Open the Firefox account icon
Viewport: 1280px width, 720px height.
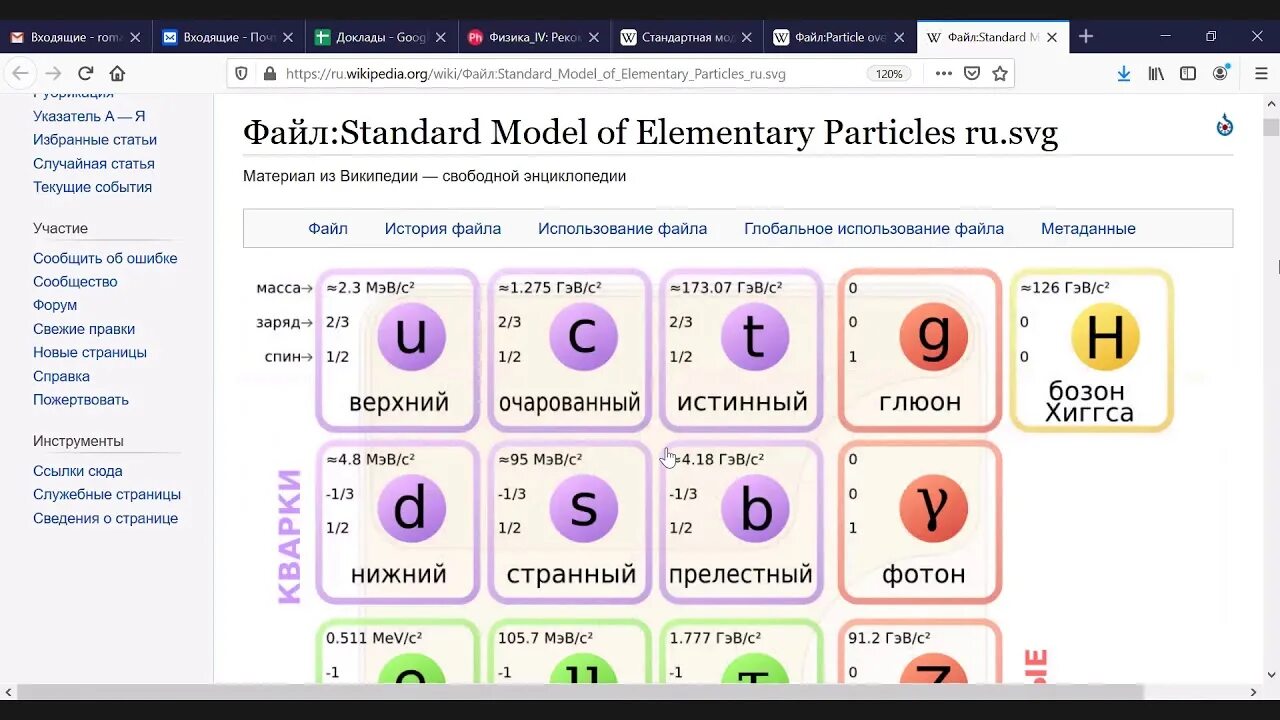pos(1220,73)
